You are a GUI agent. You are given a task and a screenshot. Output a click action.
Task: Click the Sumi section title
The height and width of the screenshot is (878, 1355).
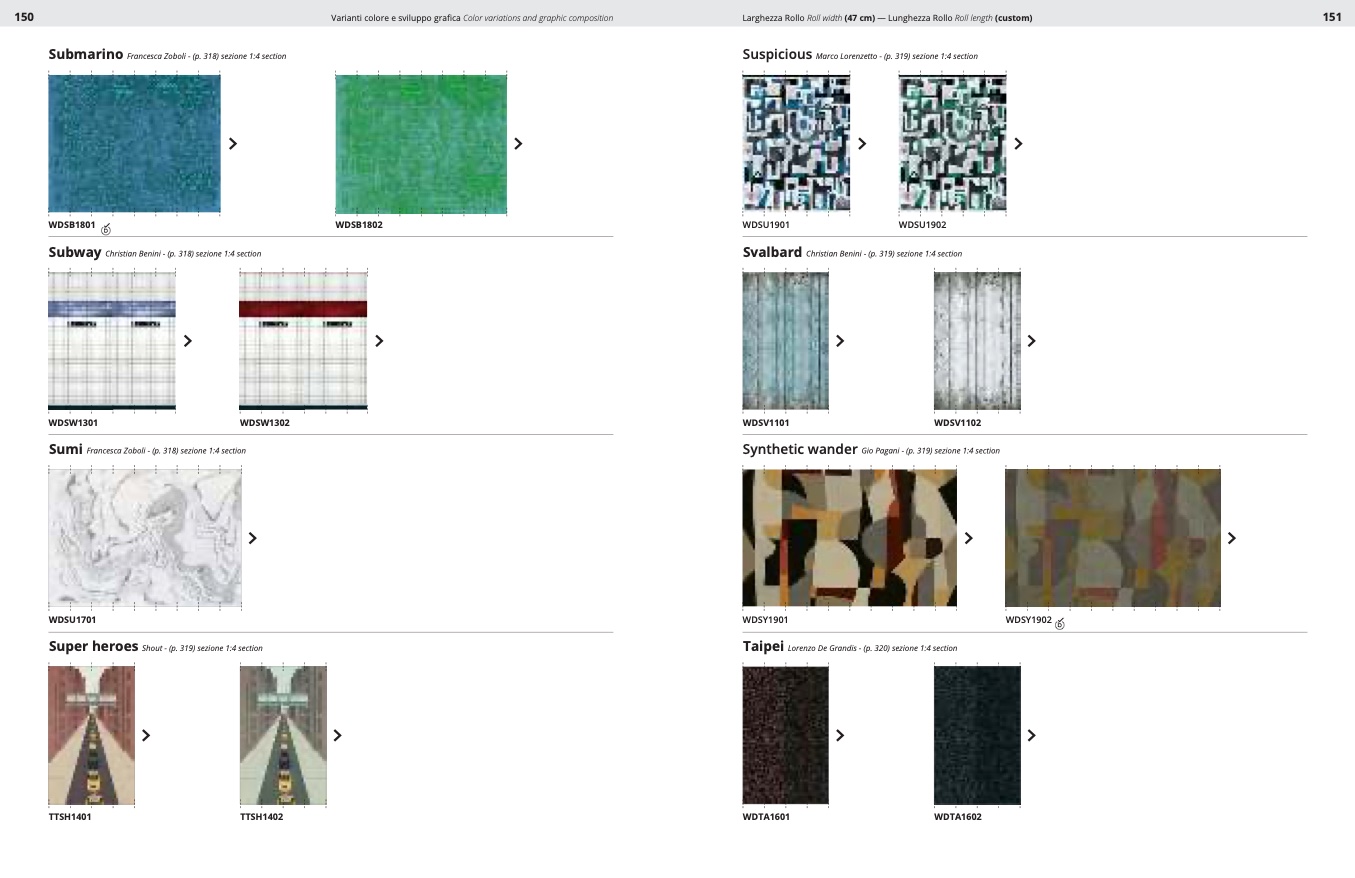pos(65,450)
